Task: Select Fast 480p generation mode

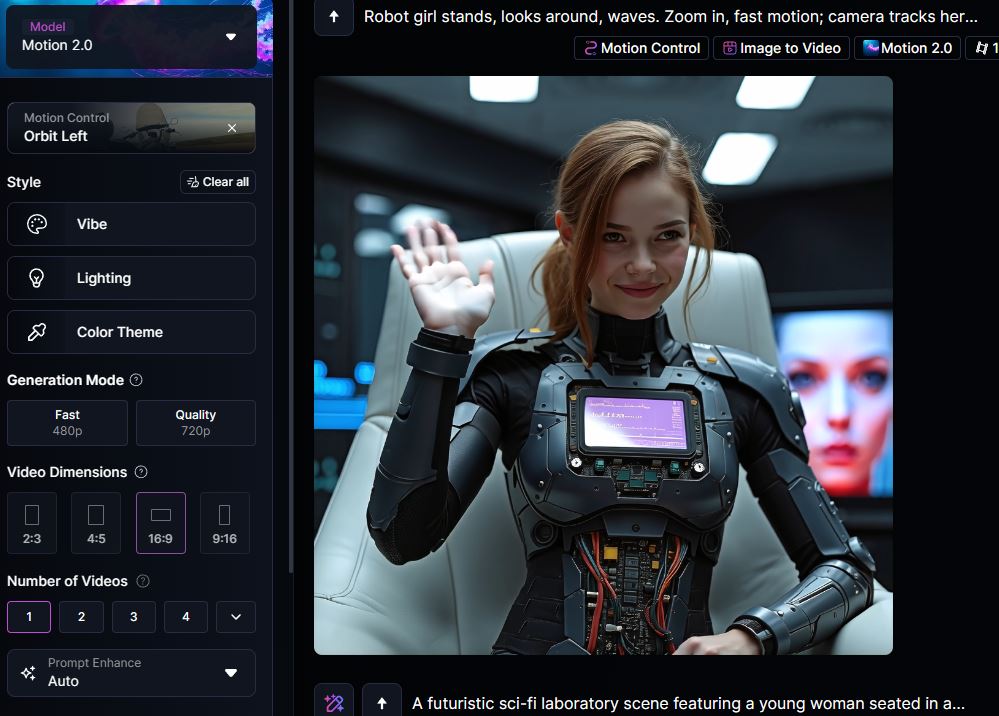Action: tap(67, 422)
